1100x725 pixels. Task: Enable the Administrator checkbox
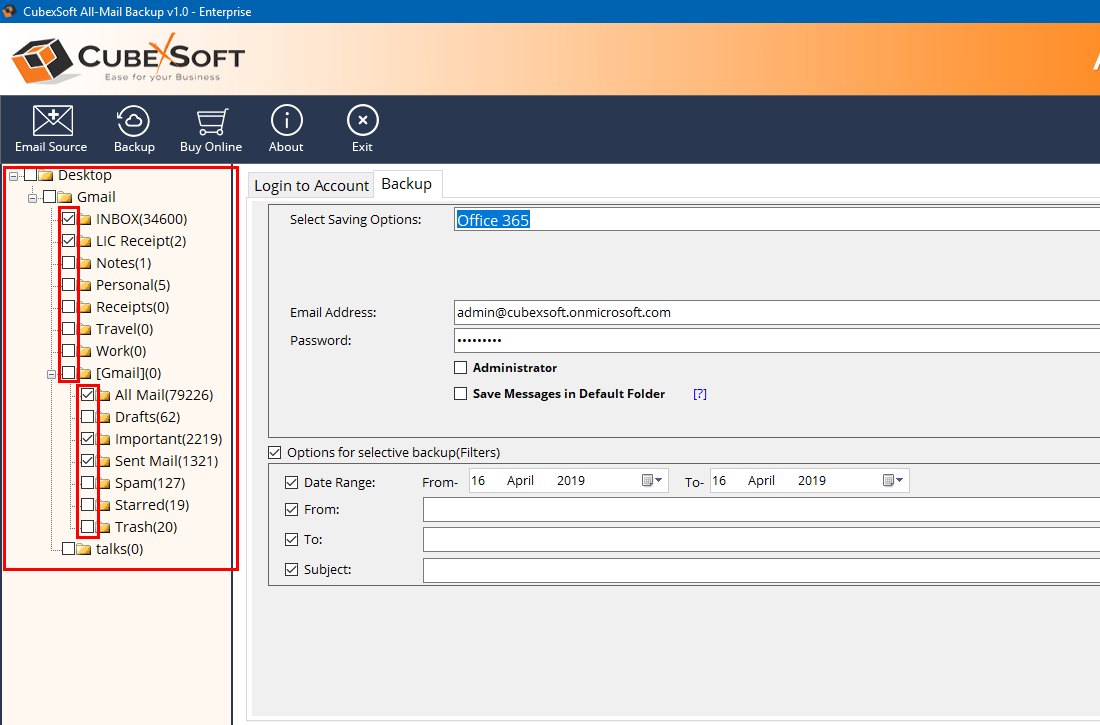point(461,368)
